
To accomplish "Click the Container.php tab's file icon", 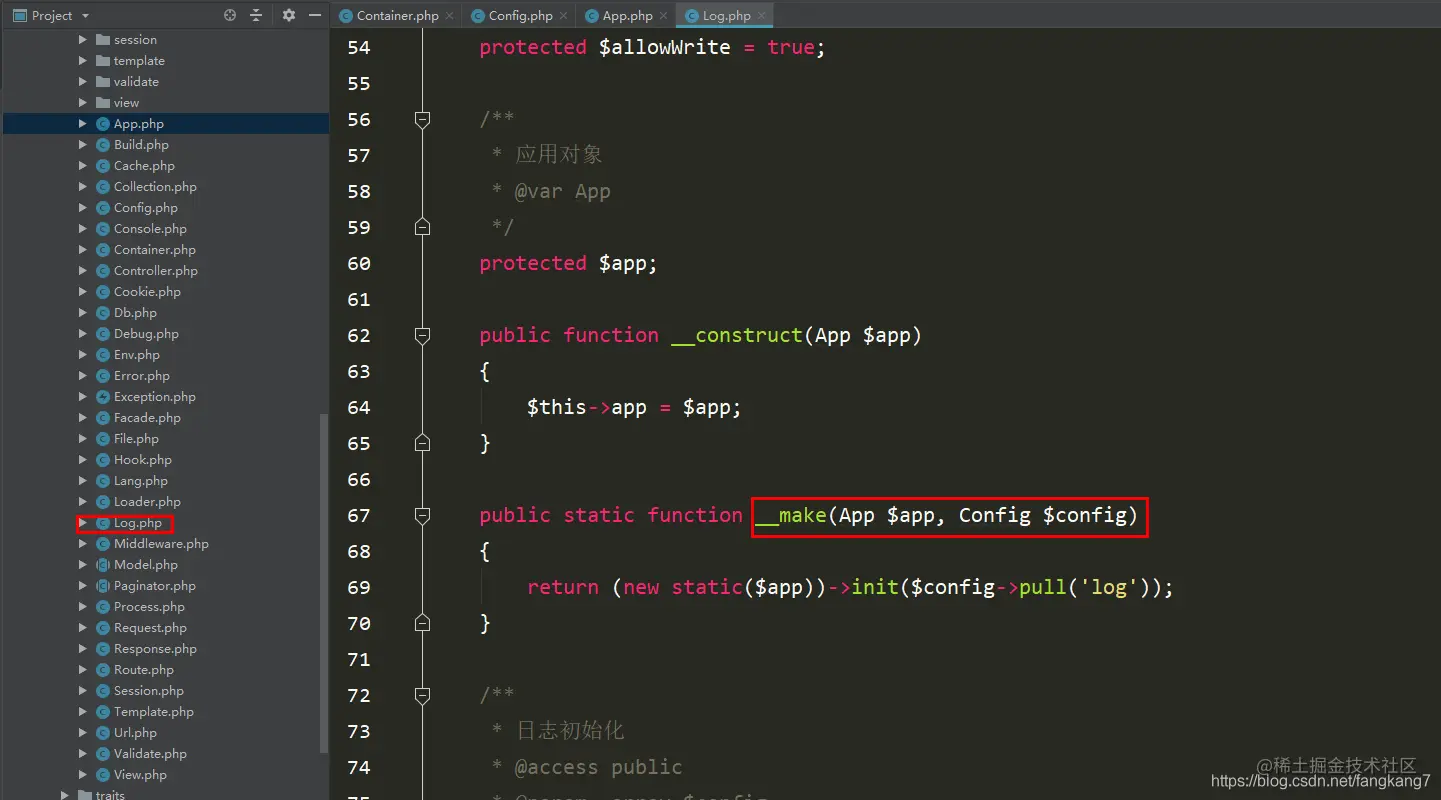I will point(346,16).
